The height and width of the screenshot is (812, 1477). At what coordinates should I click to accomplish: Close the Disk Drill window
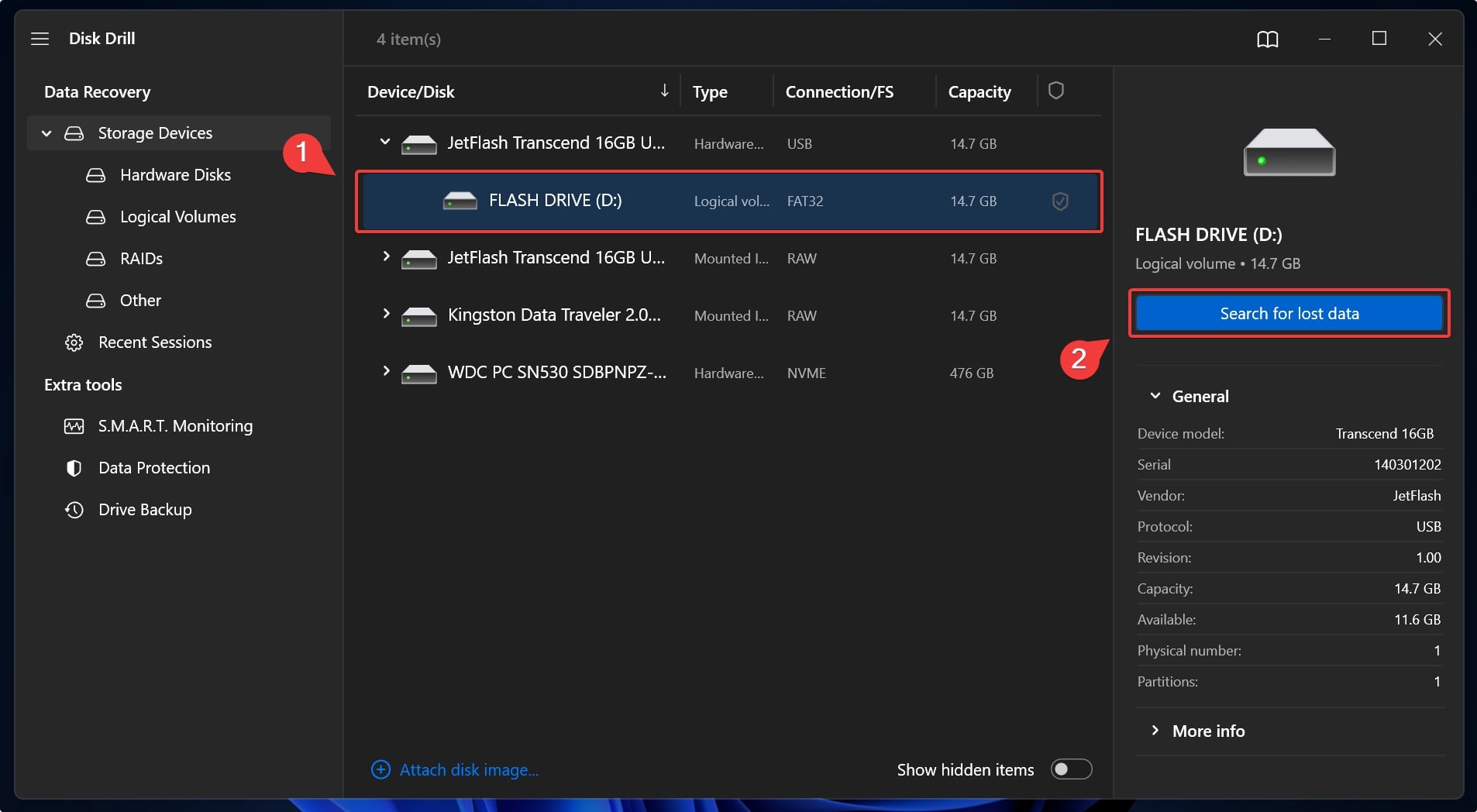pos(1434,39)
